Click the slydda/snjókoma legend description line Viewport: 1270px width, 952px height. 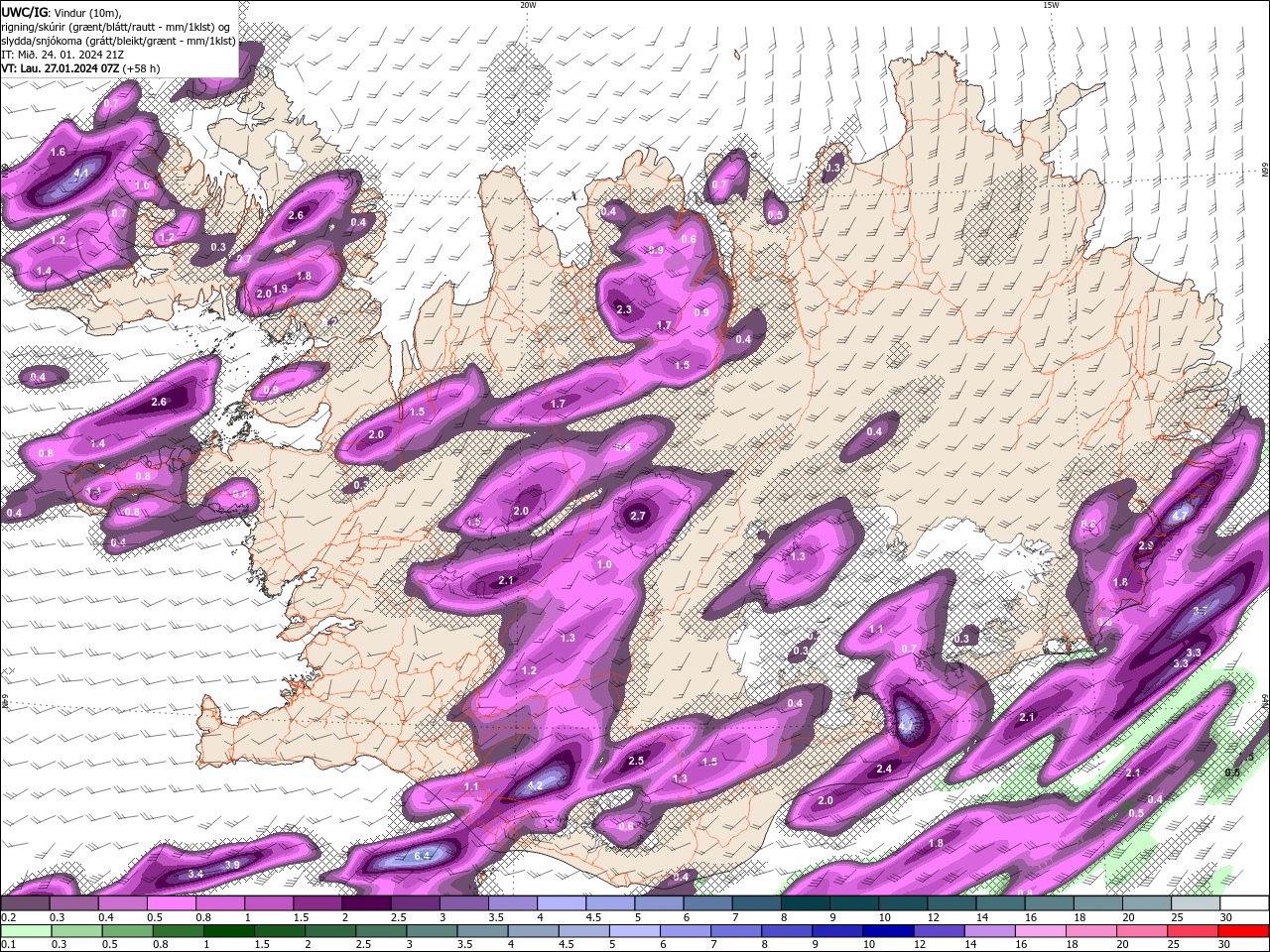118,41
